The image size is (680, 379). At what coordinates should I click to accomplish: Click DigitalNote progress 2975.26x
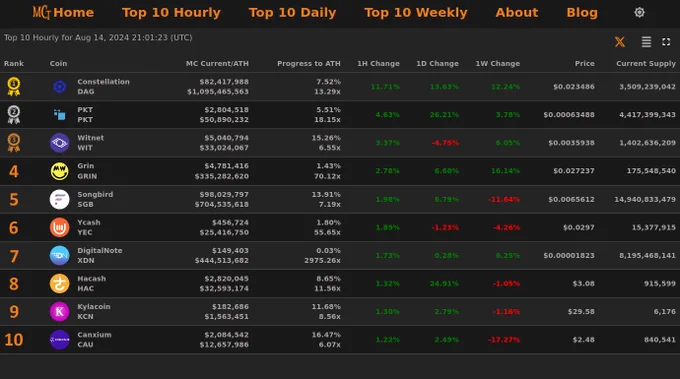pyautogui.click(x=322, y=261)
